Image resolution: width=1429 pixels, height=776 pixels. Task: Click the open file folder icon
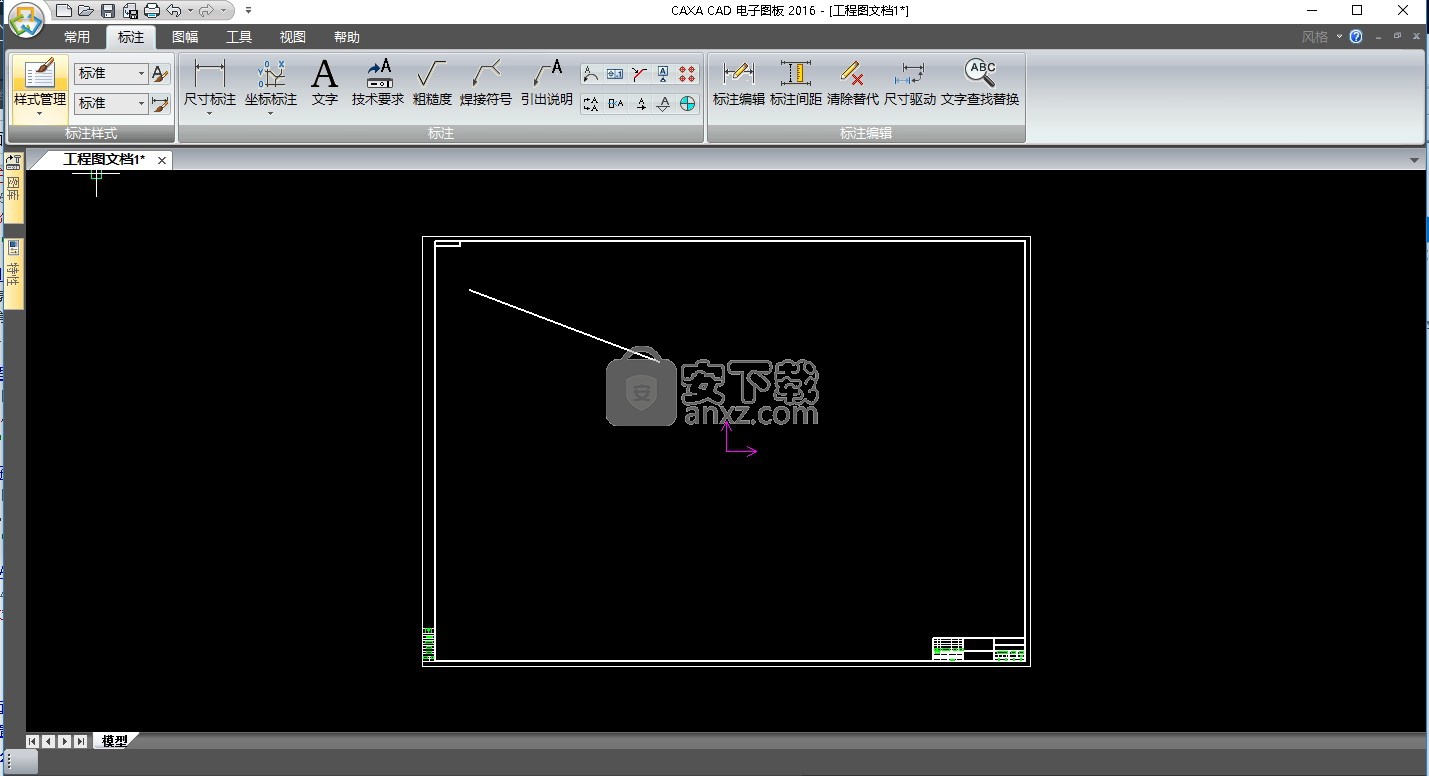click(x=86, y=11)
